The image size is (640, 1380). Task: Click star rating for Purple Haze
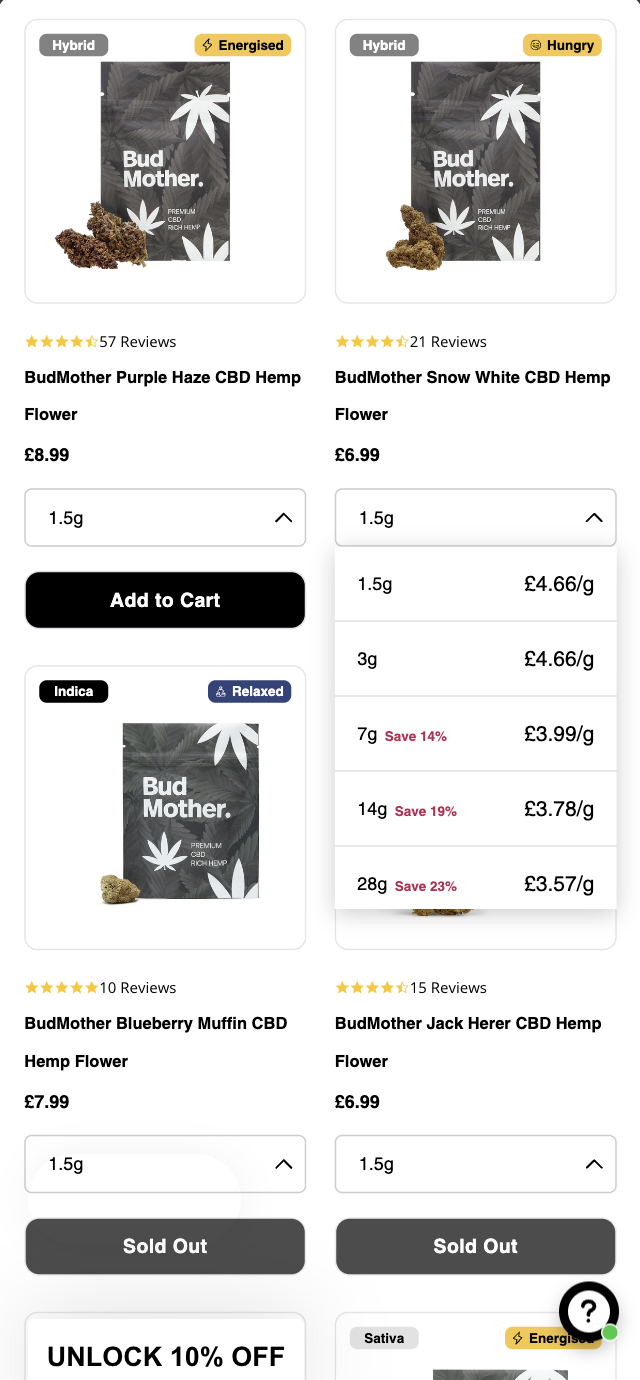tap(61, 342)
